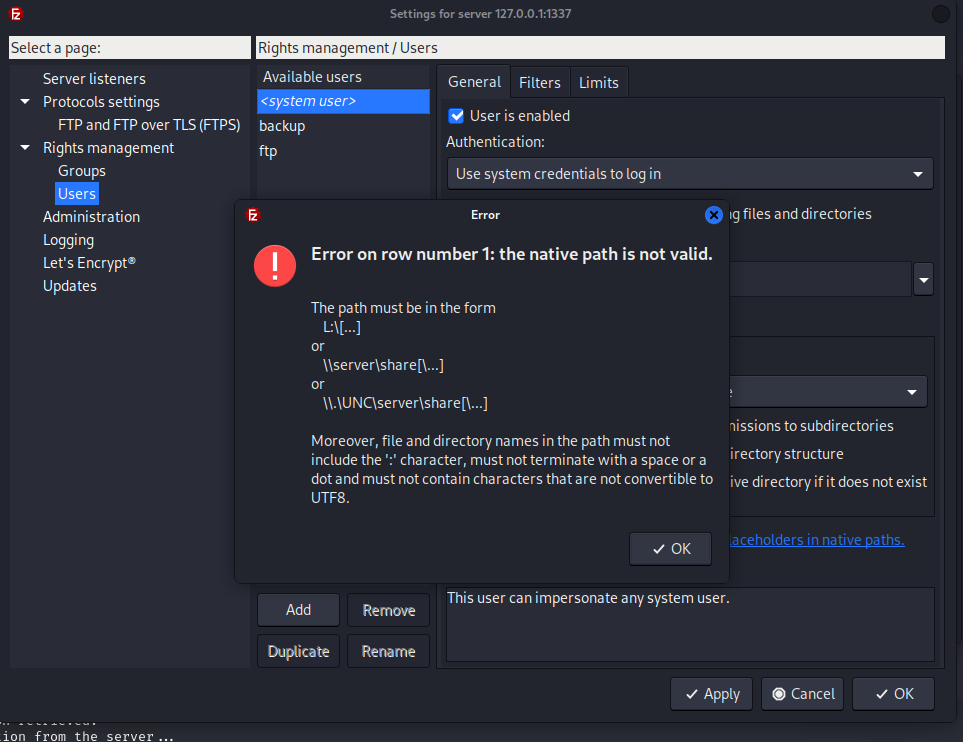Collapse the Rights management tree node
This screenshot has height=742, width=963.
(x=25, y=148)
